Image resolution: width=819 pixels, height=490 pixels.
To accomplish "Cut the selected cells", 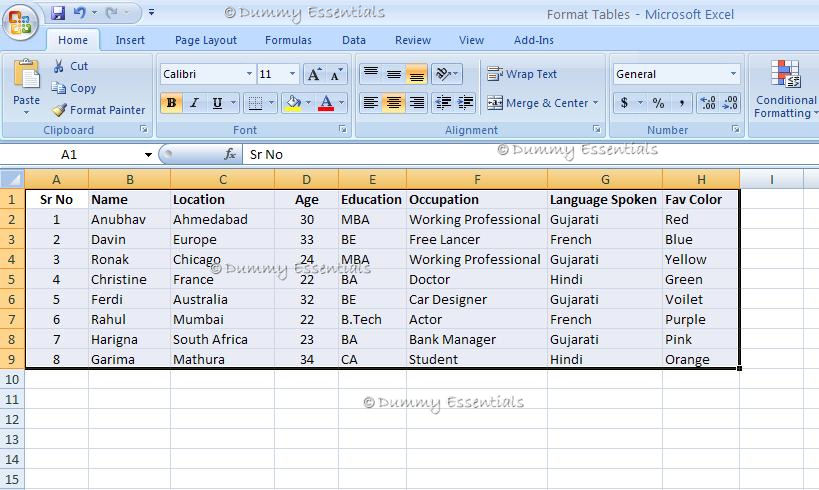I will 71,66.
